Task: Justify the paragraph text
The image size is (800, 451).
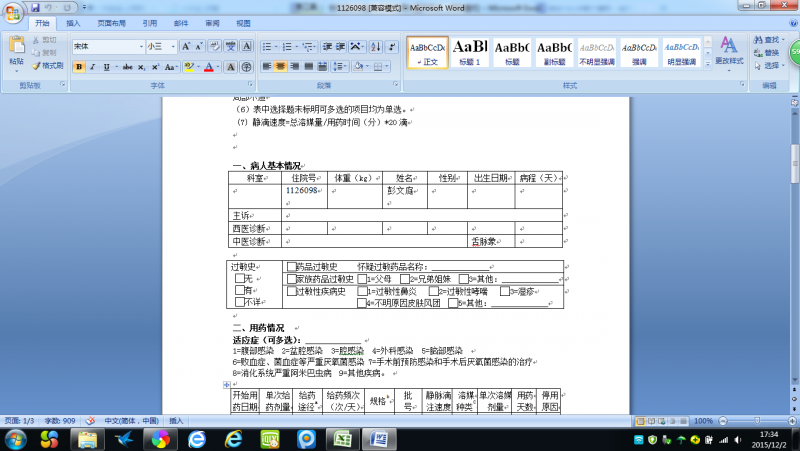Action: pyautogui.click(x=308, y=67)
